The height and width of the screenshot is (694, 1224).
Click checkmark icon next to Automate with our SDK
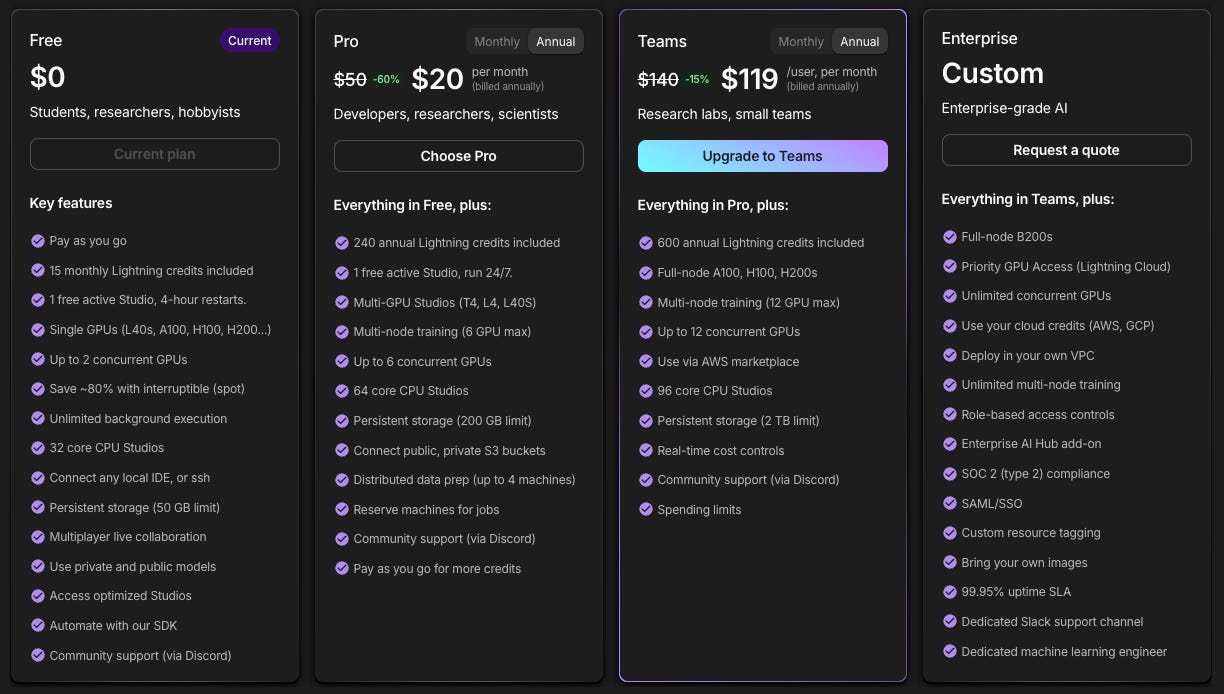point(38,626)
